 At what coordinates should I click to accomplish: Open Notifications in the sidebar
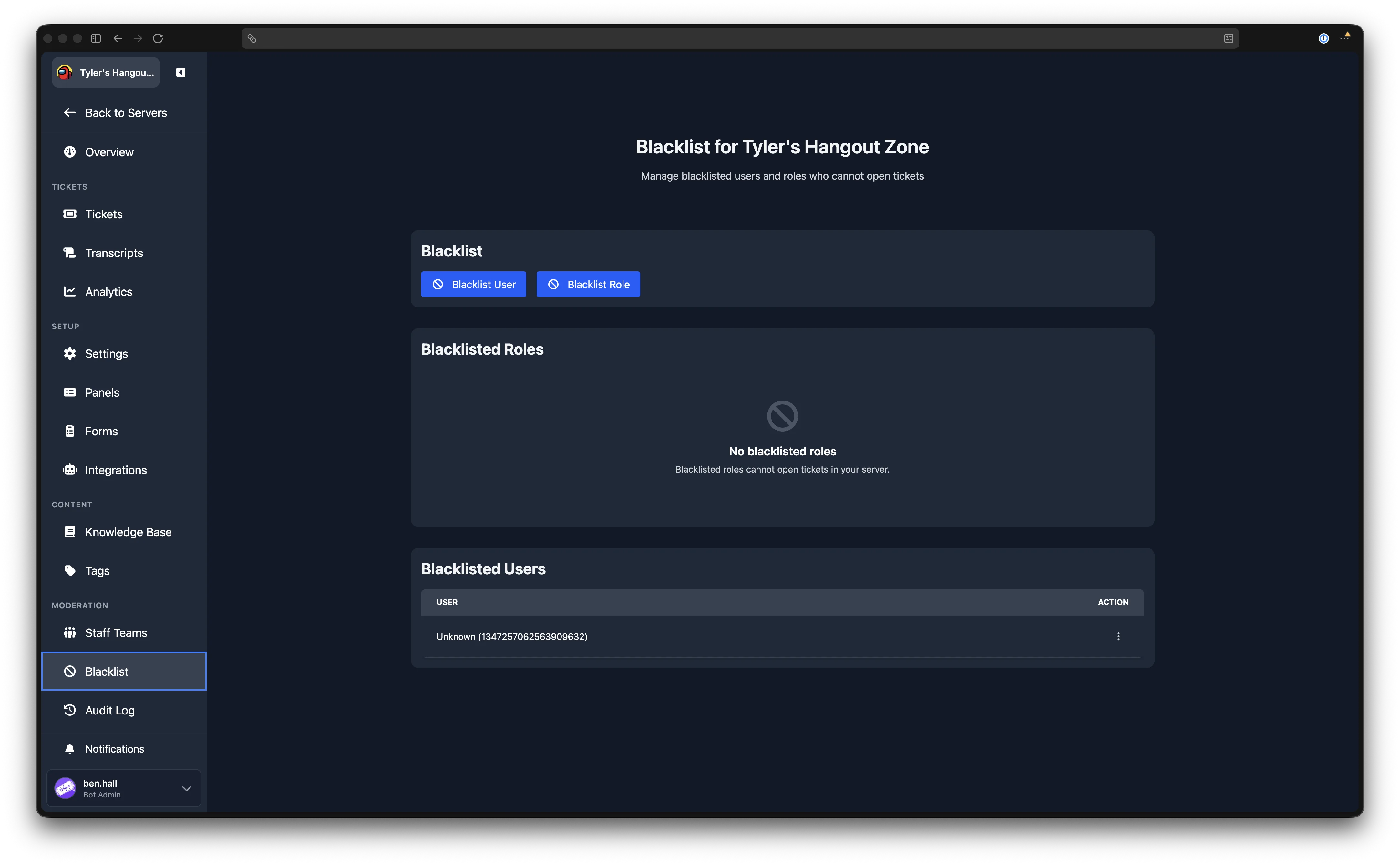point(124,749)
